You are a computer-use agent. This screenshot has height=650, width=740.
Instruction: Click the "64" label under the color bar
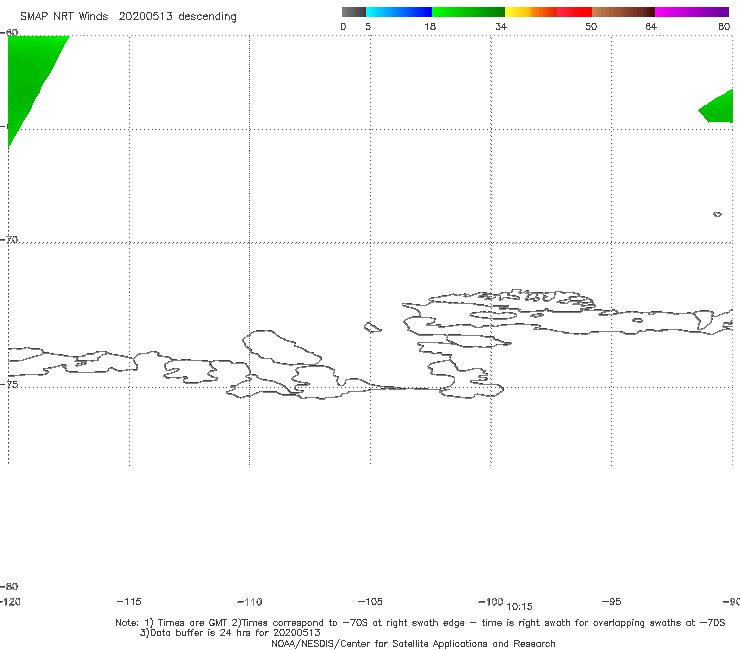[651, 26]
